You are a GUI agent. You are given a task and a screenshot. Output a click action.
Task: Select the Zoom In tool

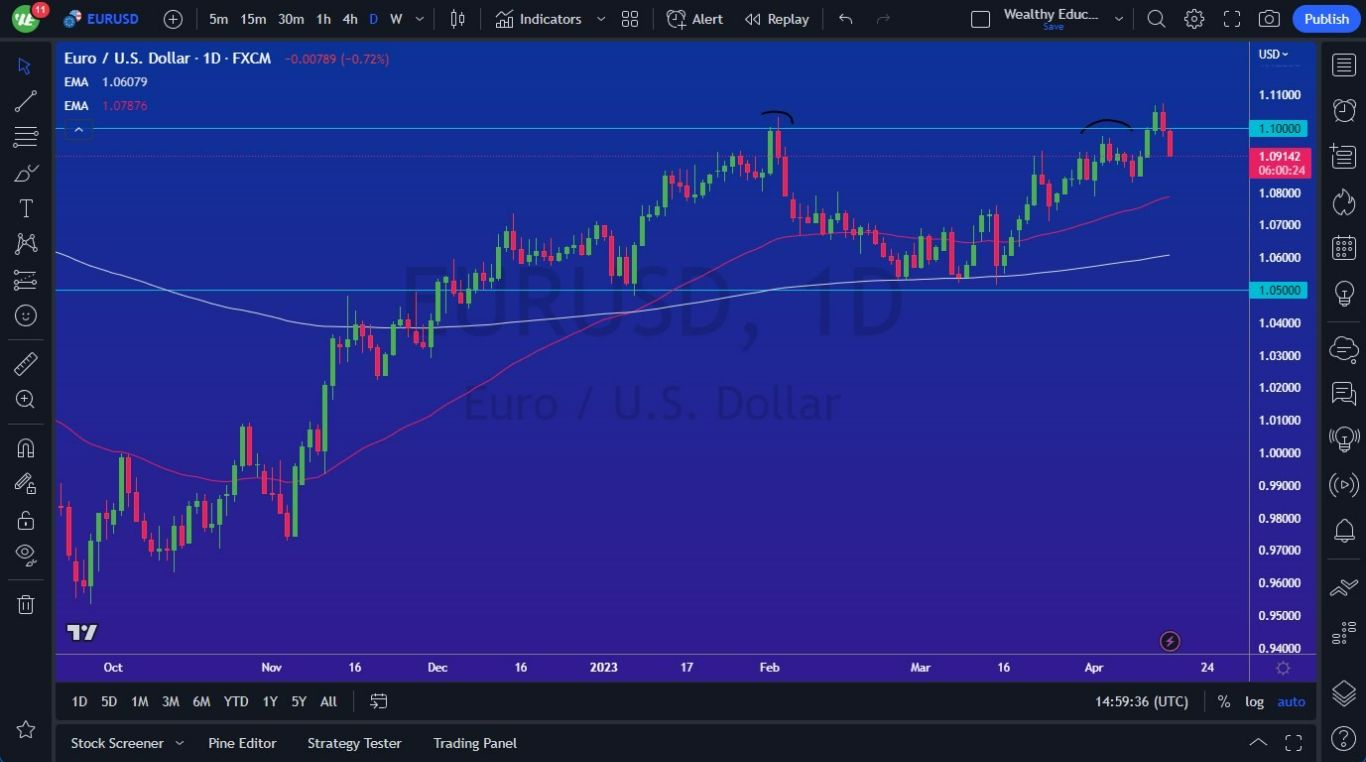25,400
